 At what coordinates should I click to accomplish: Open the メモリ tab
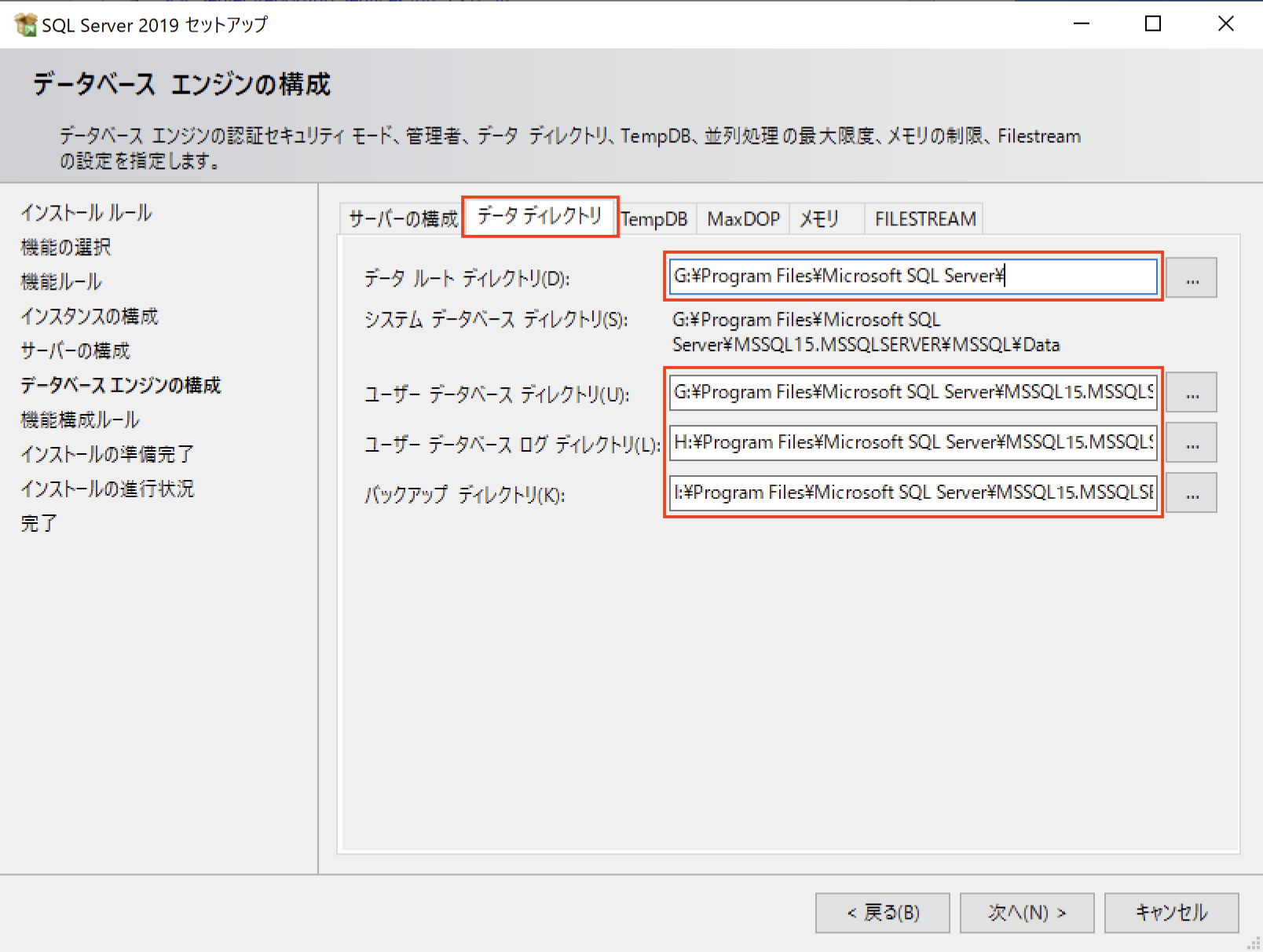click(822, 218)
